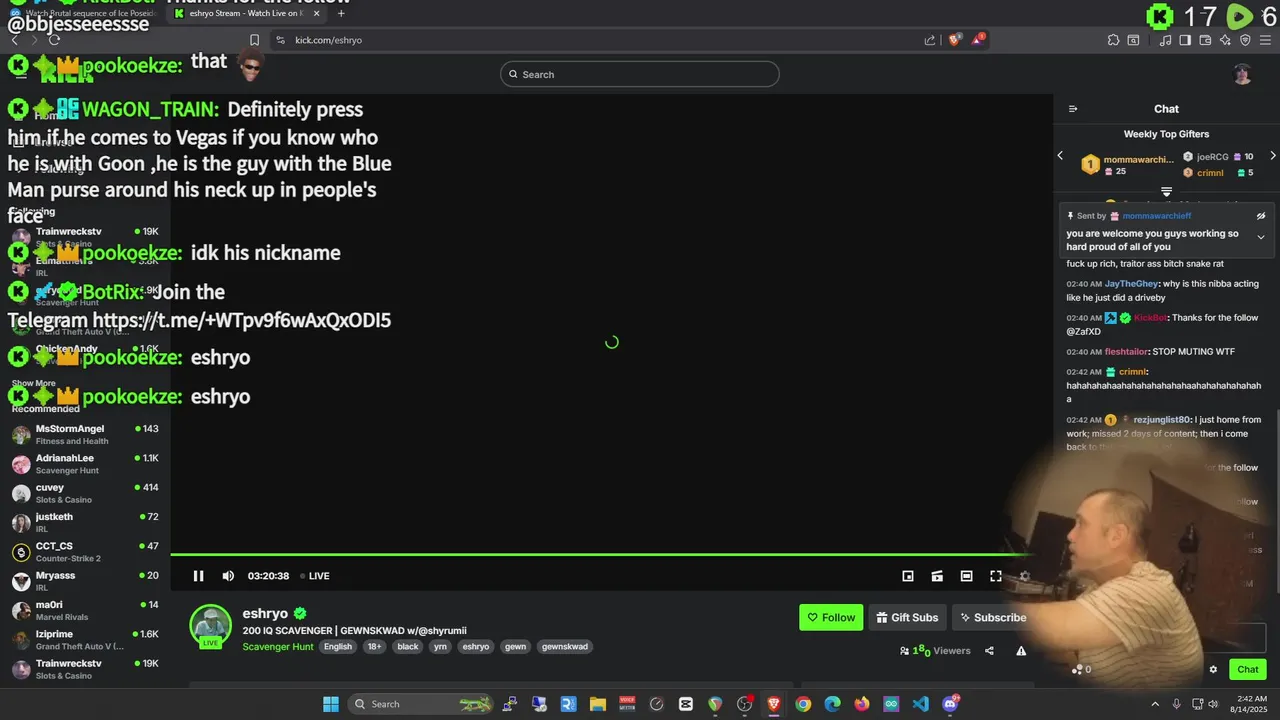Select the gewnskwad tag
The width and height of the screenshot is (1280, 720).
click(x=564, y=647)
